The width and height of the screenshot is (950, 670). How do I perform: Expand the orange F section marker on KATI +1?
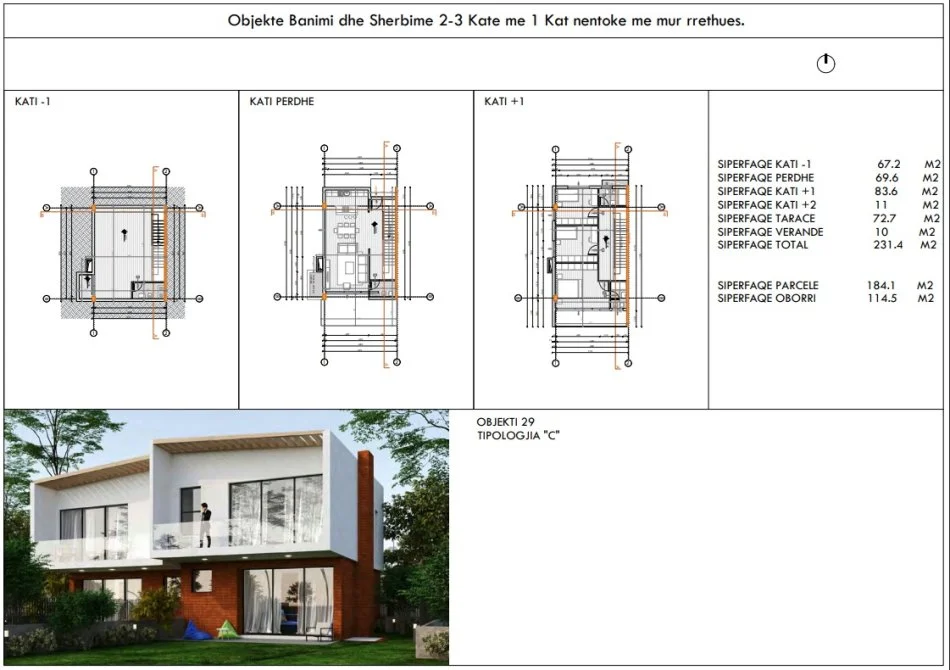617,147
